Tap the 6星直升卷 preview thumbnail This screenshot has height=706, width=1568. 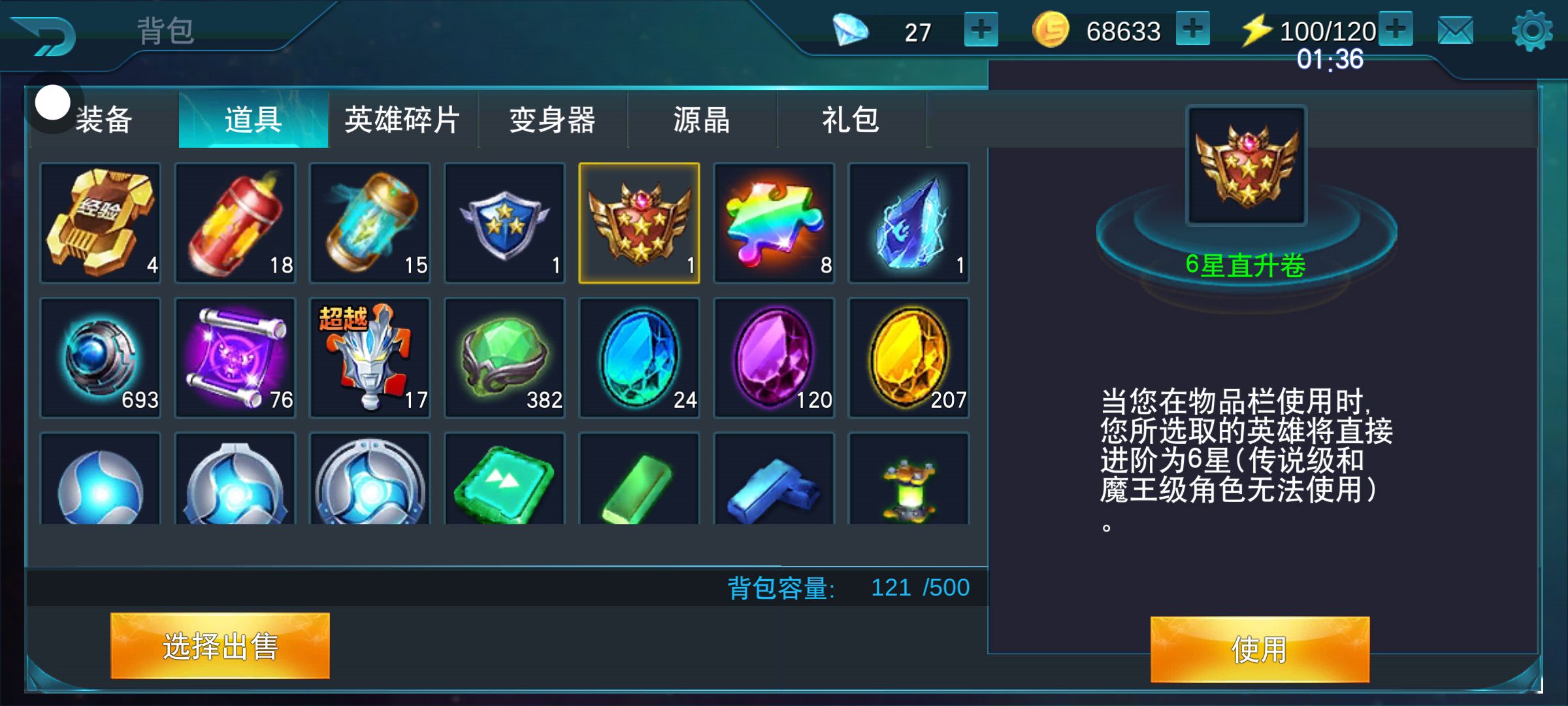coord(1247,166)
